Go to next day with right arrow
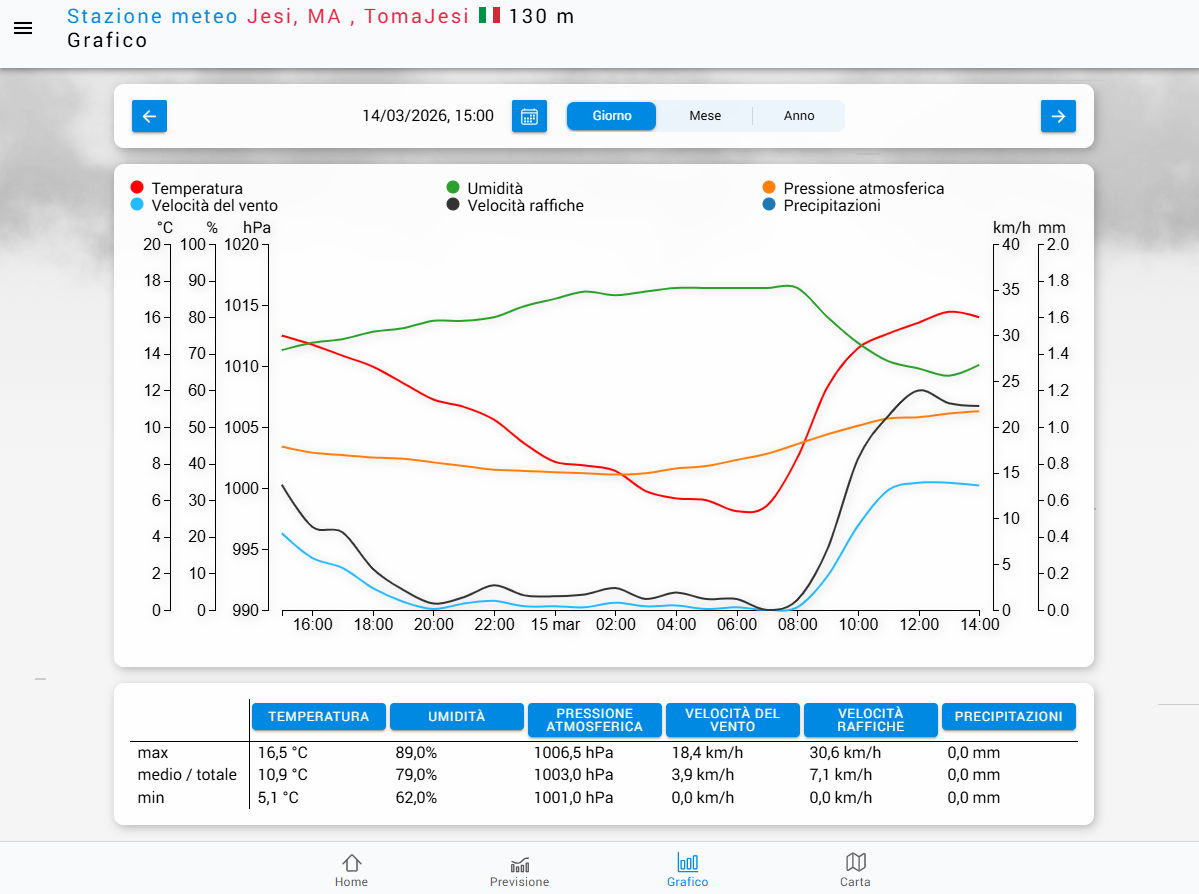 pyautogui.click(x=1058, y=116)
